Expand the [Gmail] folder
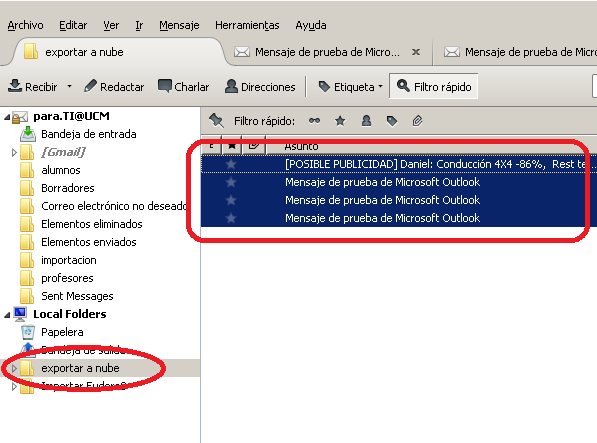 14,153
